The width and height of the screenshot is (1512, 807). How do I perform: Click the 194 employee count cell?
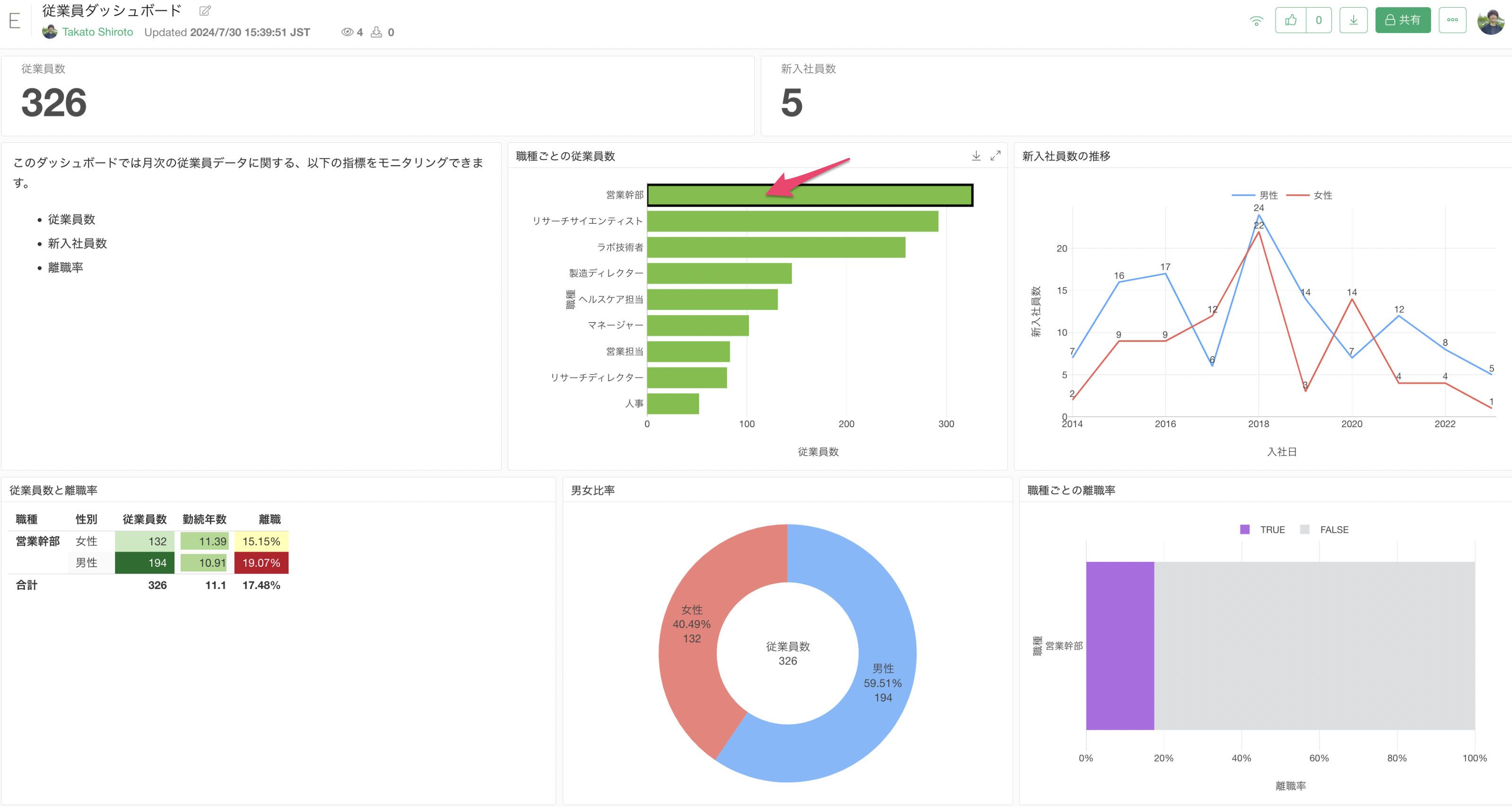[x=144, y=562]
